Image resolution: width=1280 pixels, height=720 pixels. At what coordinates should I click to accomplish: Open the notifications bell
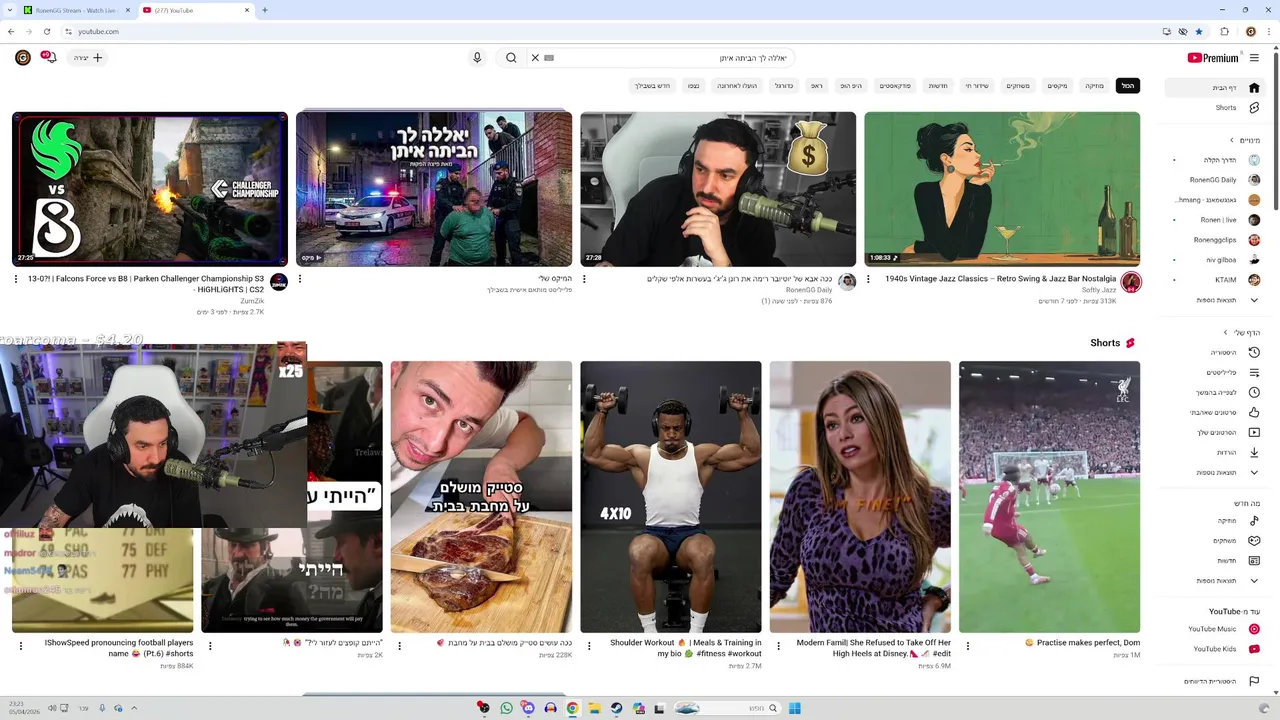(48, 57)
